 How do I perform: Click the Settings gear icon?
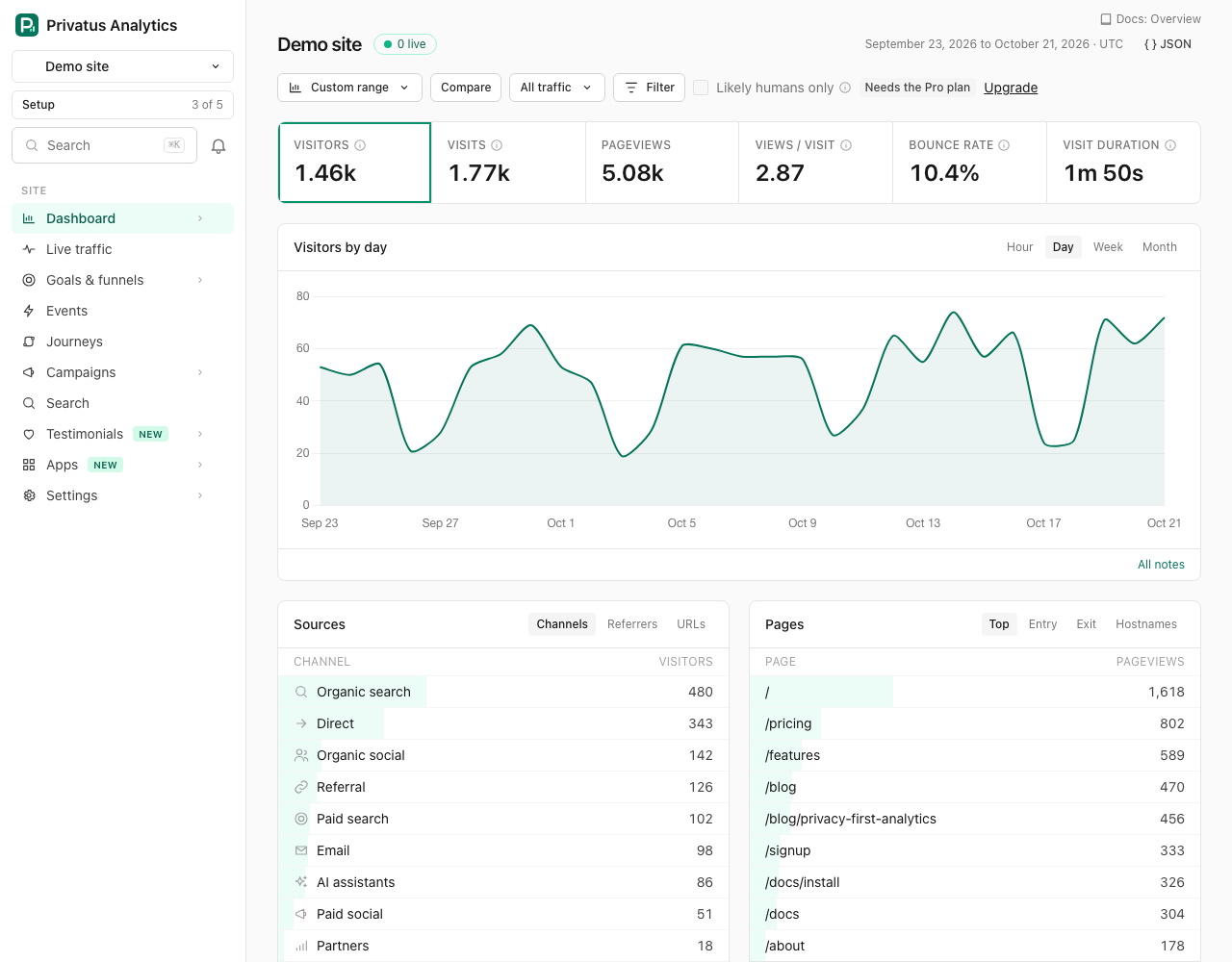(x=29, y=495)
